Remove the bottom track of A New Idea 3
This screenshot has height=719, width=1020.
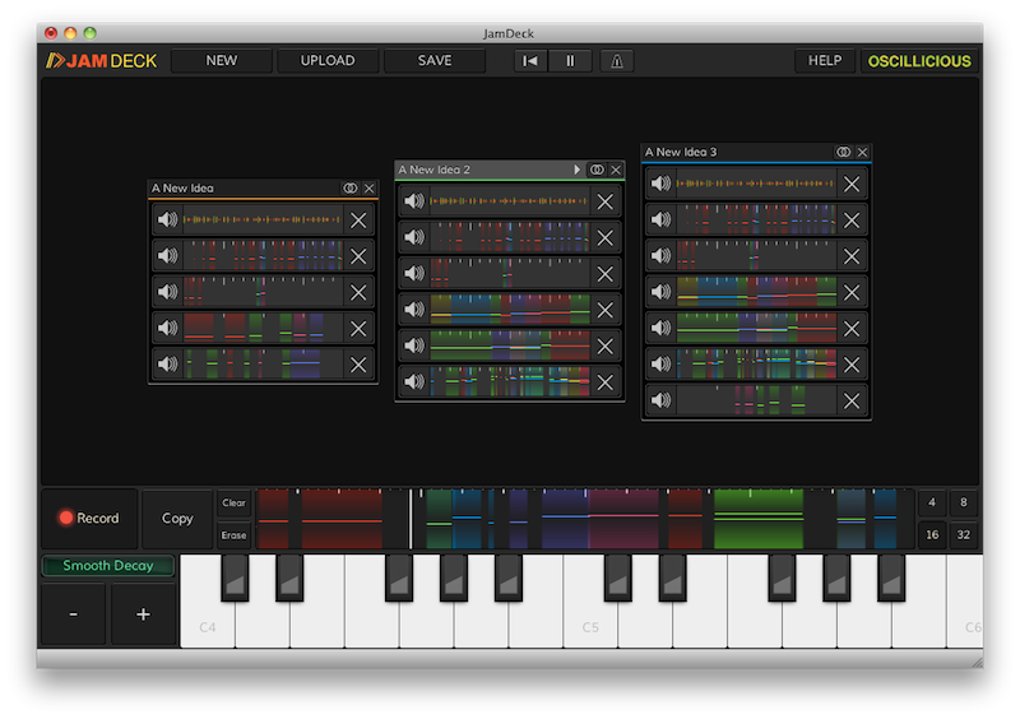coord(851,401)
